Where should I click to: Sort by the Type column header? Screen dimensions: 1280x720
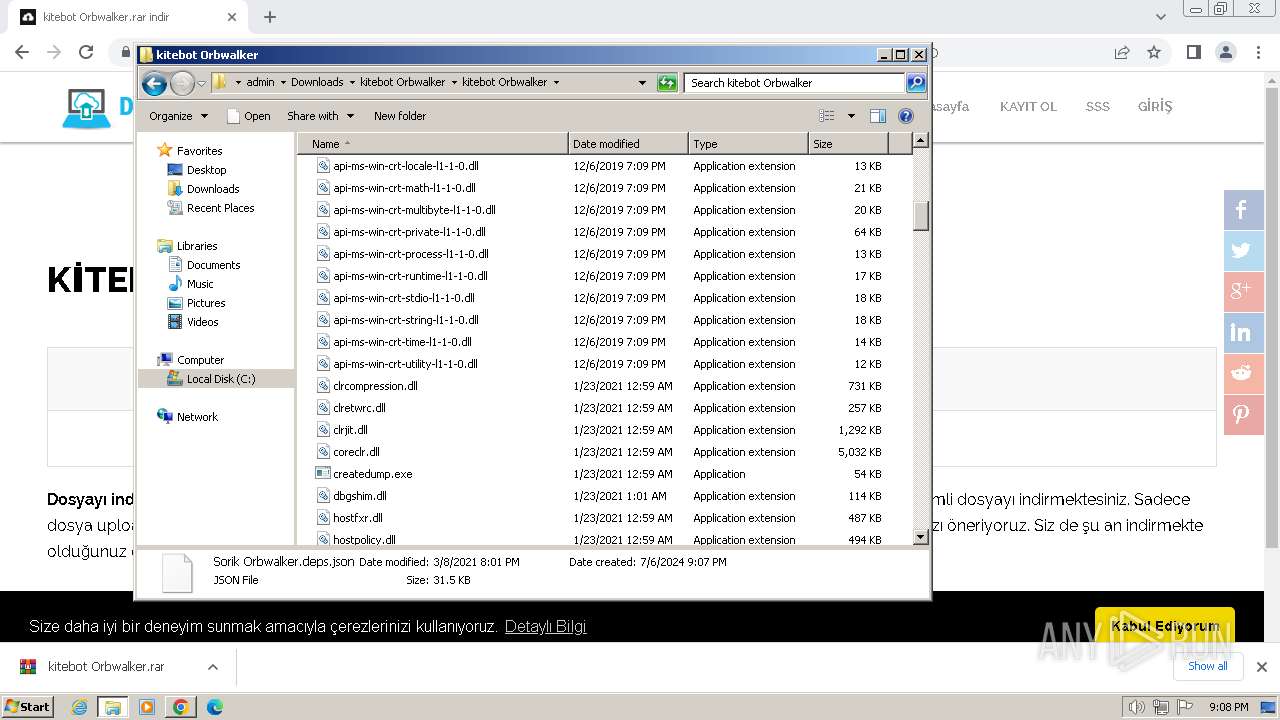748,144
